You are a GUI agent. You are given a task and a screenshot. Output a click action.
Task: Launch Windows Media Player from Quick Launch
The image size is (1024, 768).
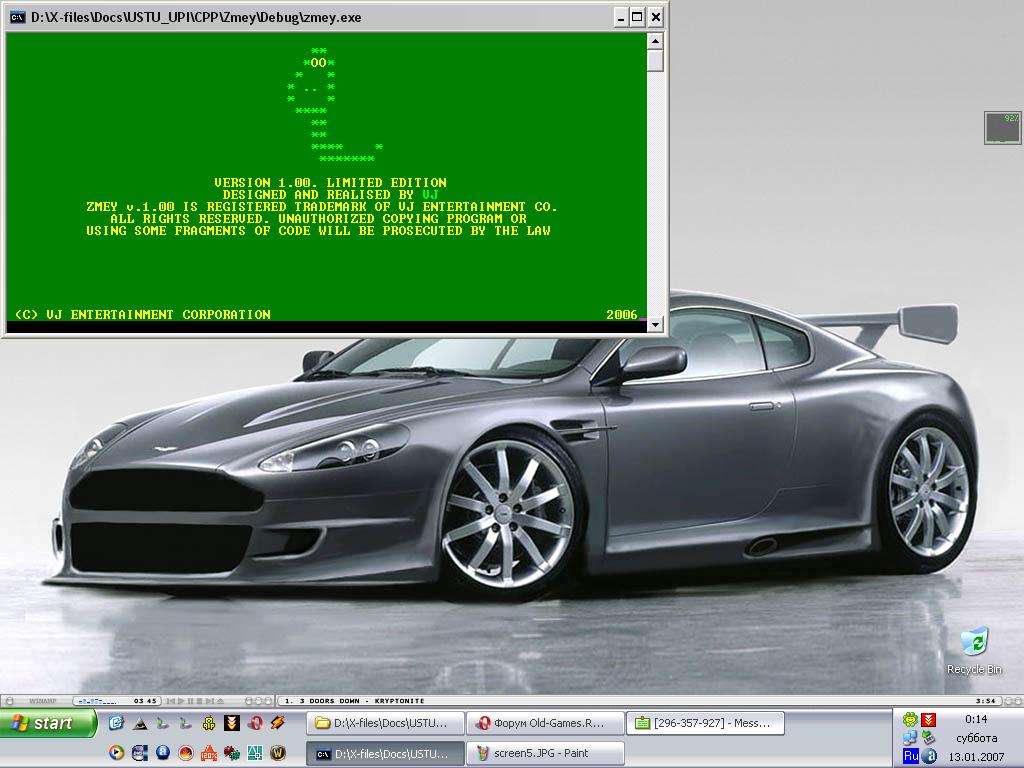click(116, 753)
